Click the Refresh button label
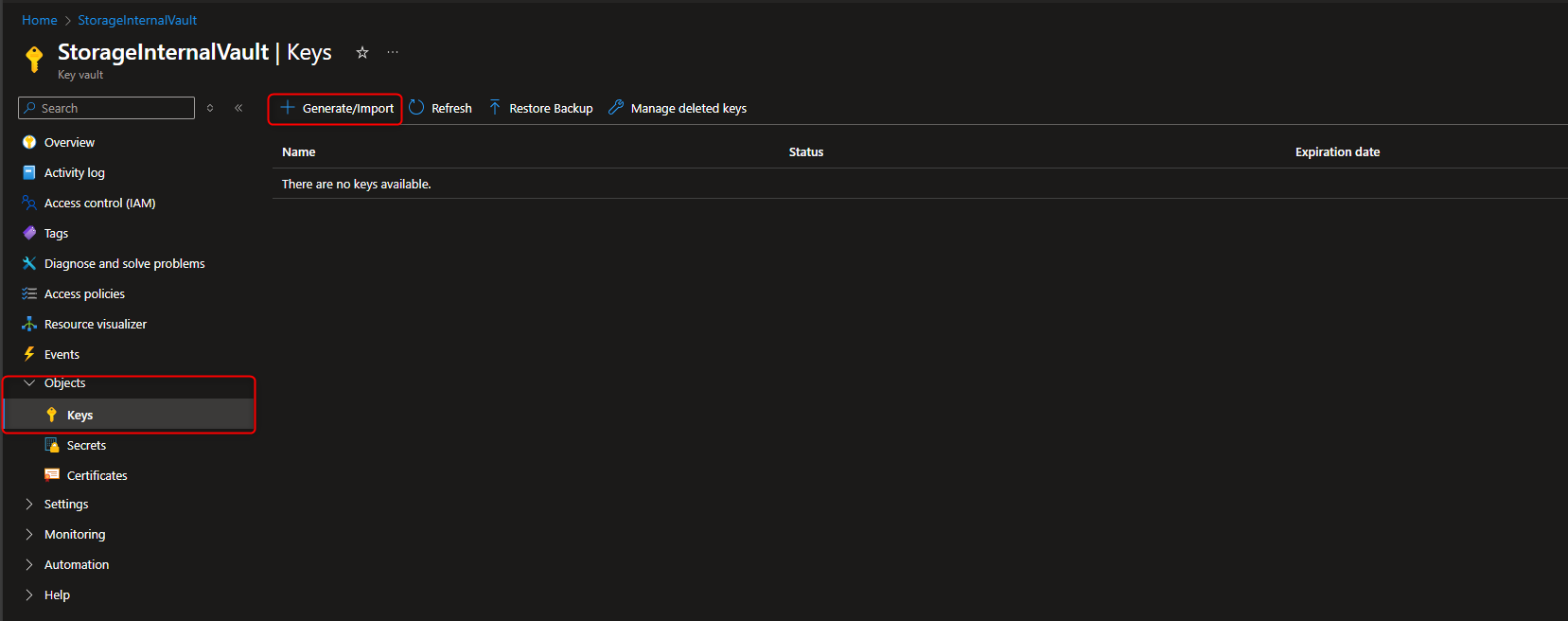The width and height of the screenshot is (1568, 621). click(x=451, y=108)
